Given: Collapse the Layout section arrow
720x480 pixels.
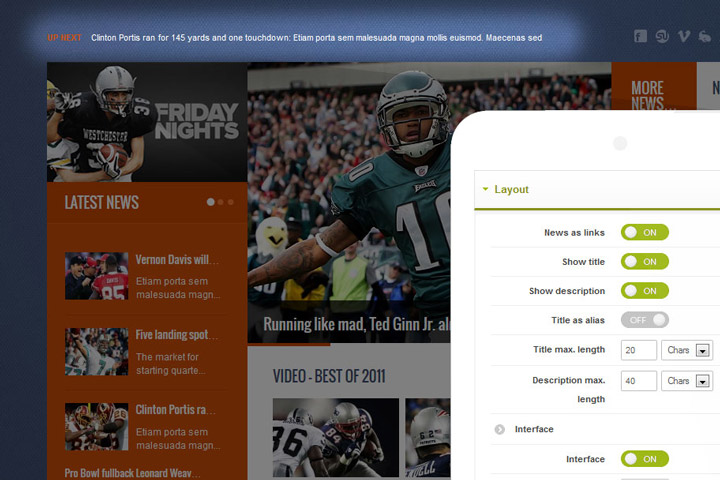Looking at the screenshot, I should point(485,189).
